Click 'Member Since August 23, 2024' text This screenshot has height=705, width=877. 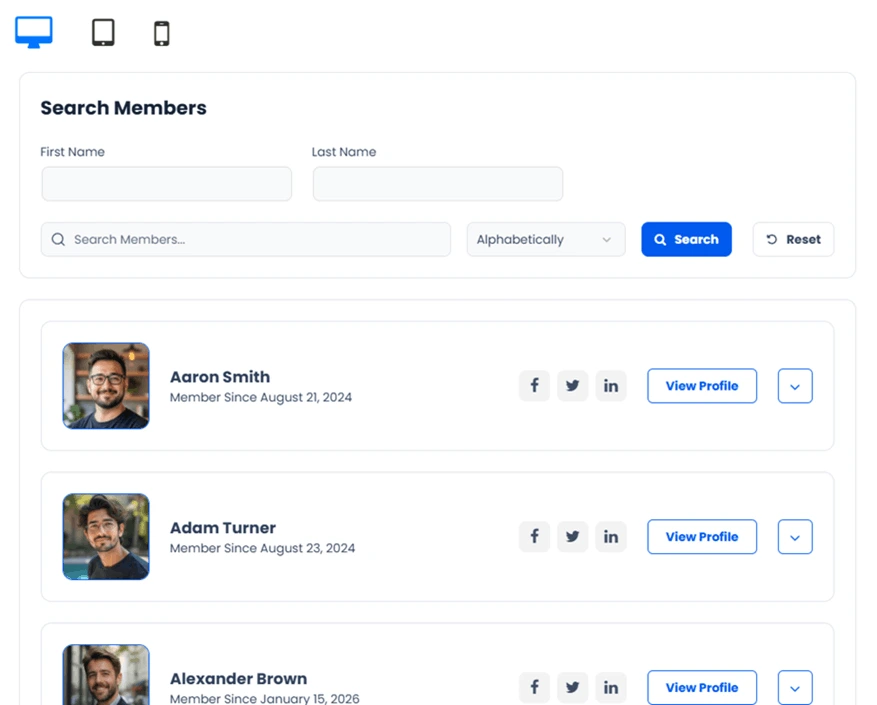coord(262,548)
